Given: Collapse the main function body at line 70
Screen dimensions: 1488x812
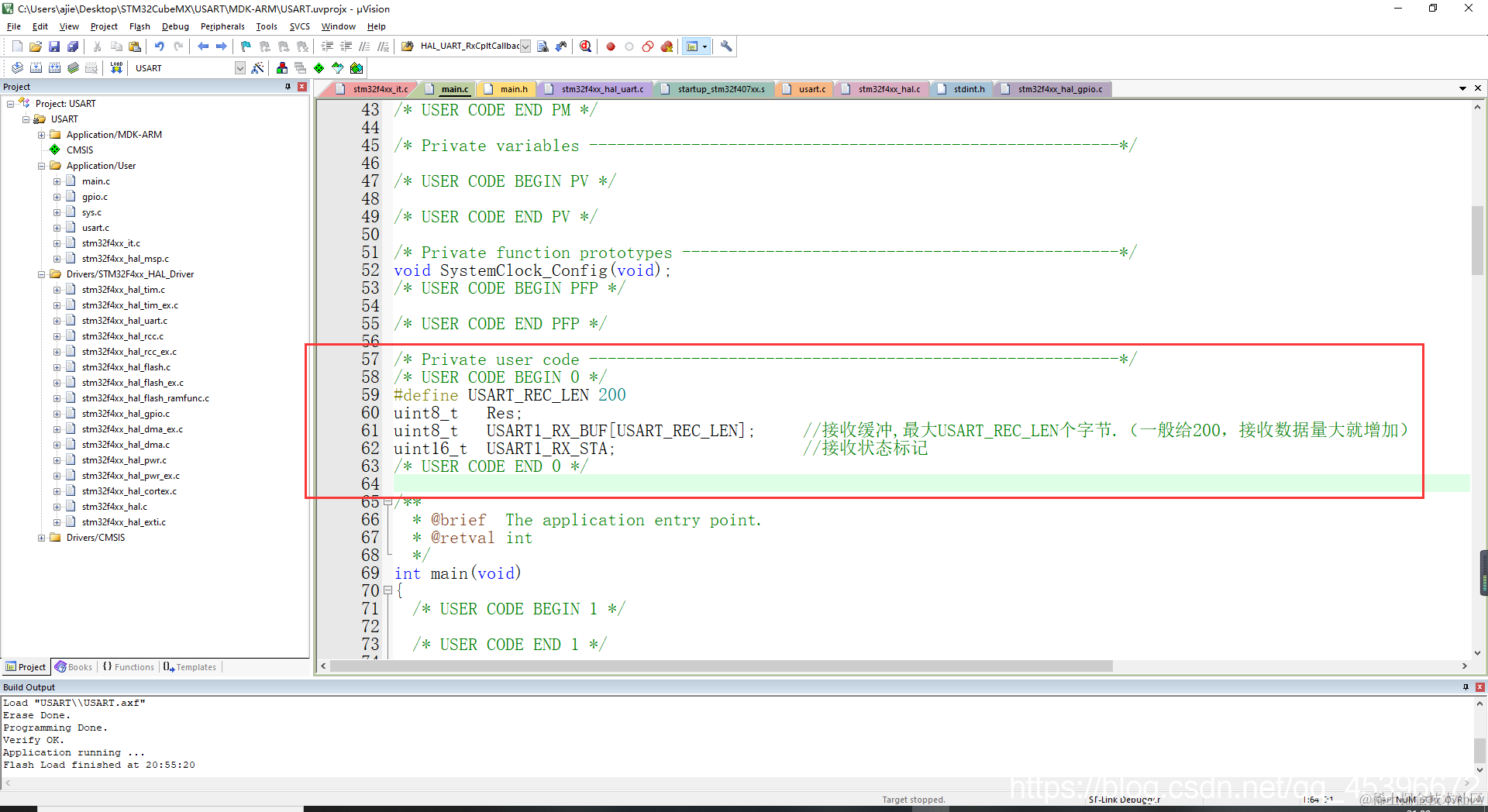Looking at the screenshot, I should pos(387,590).
